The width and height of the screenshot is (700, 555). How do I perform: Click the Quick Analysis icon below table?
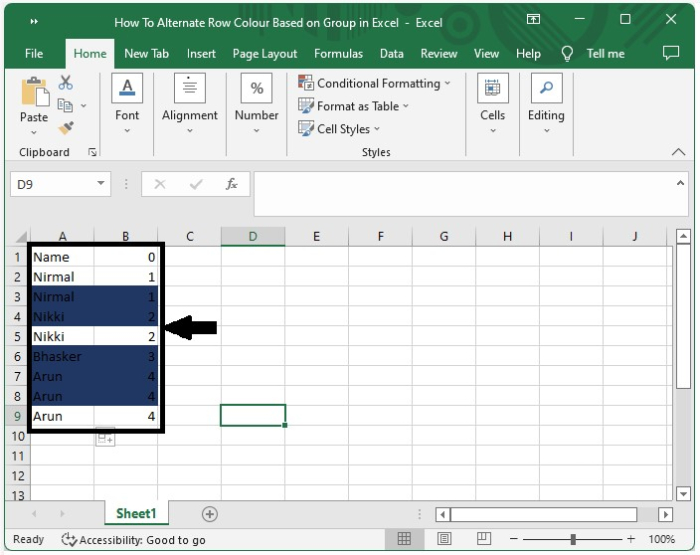(x=105, y=438)
